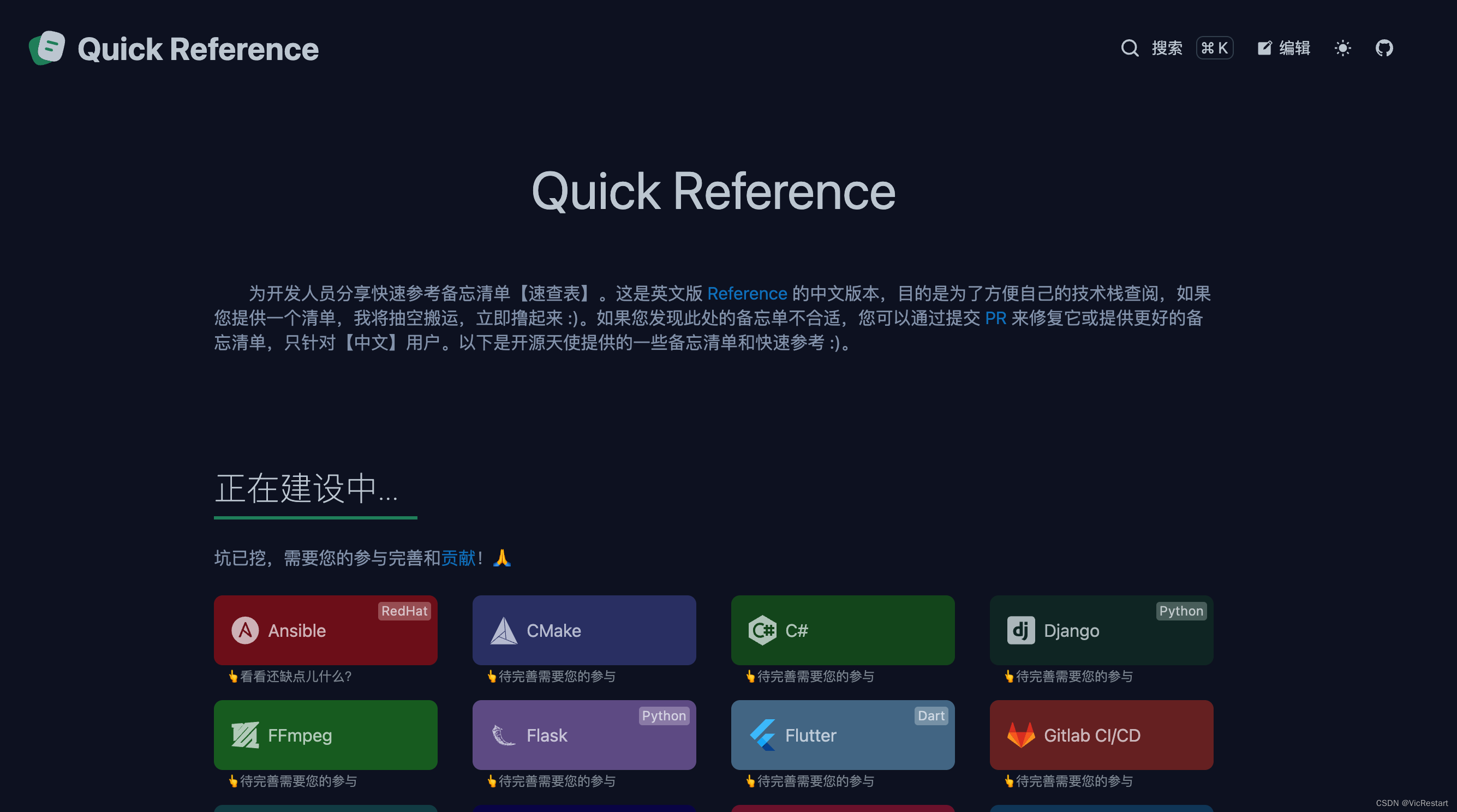Open the Ansible cheatsheet card

point(325,630)
